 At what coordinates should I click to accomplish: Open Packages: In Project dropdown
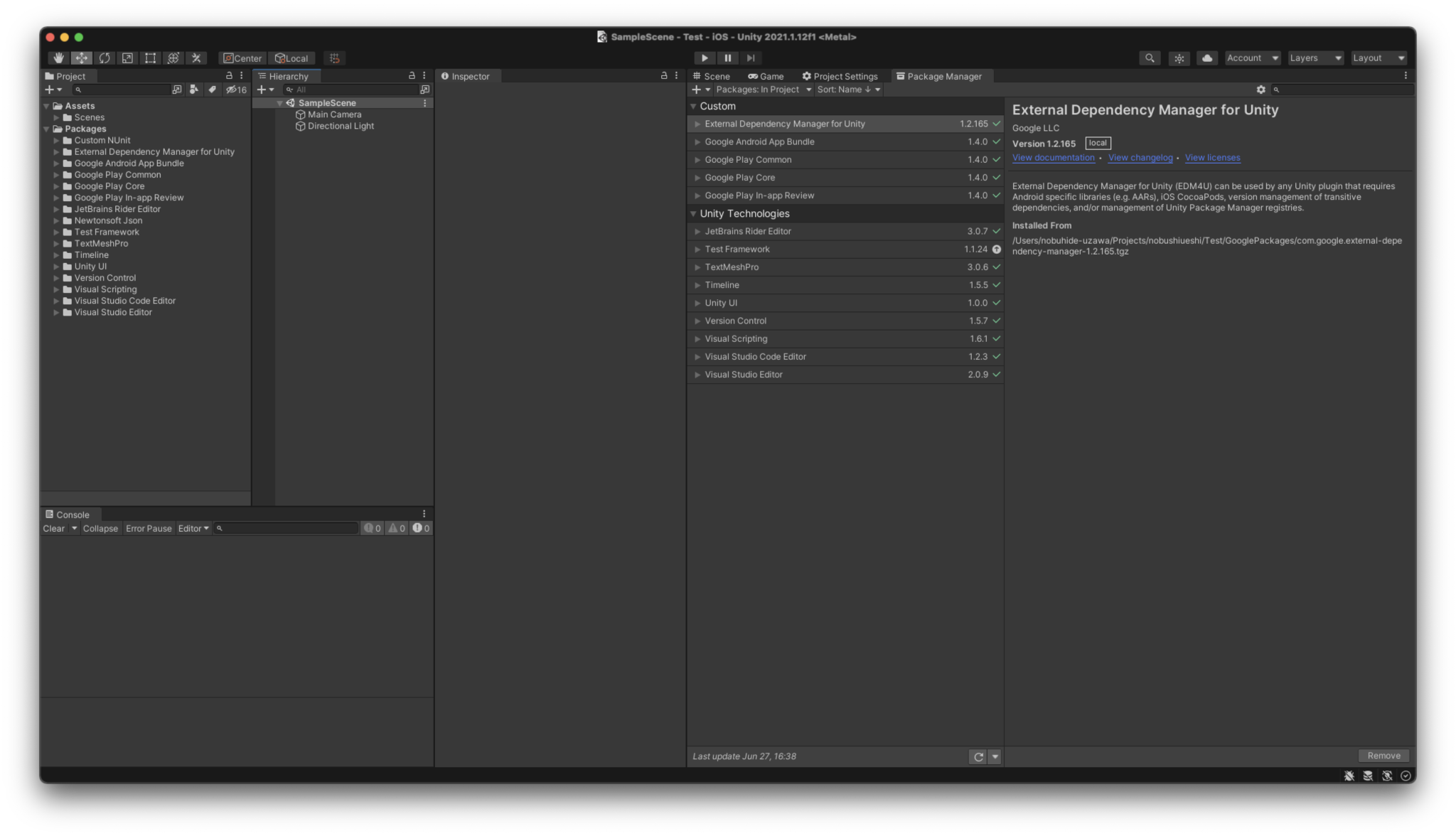coord(764,90)
